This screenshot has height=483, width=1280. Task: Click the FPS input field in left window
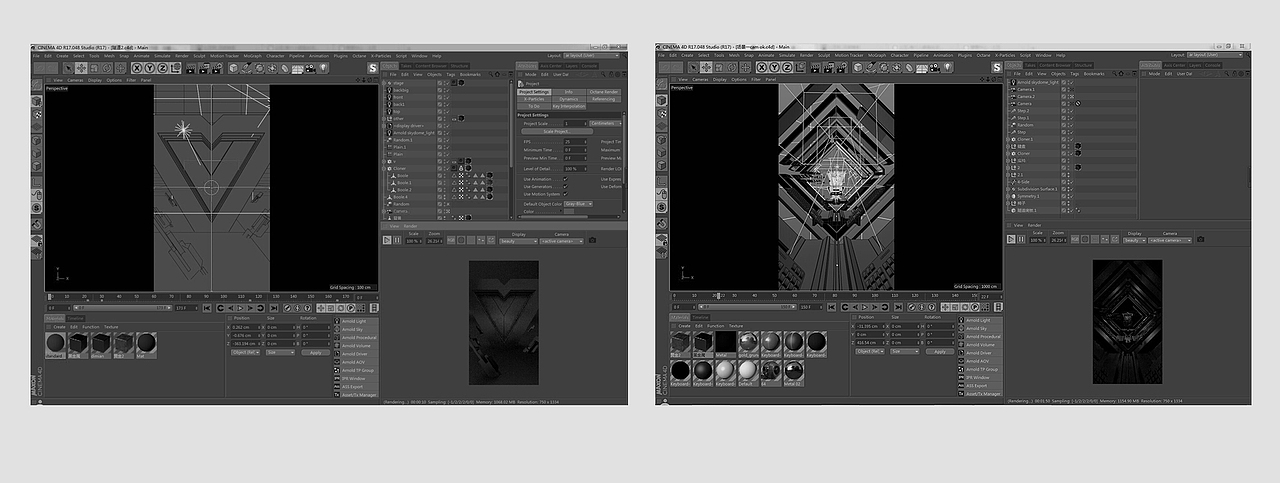point(575,142)
